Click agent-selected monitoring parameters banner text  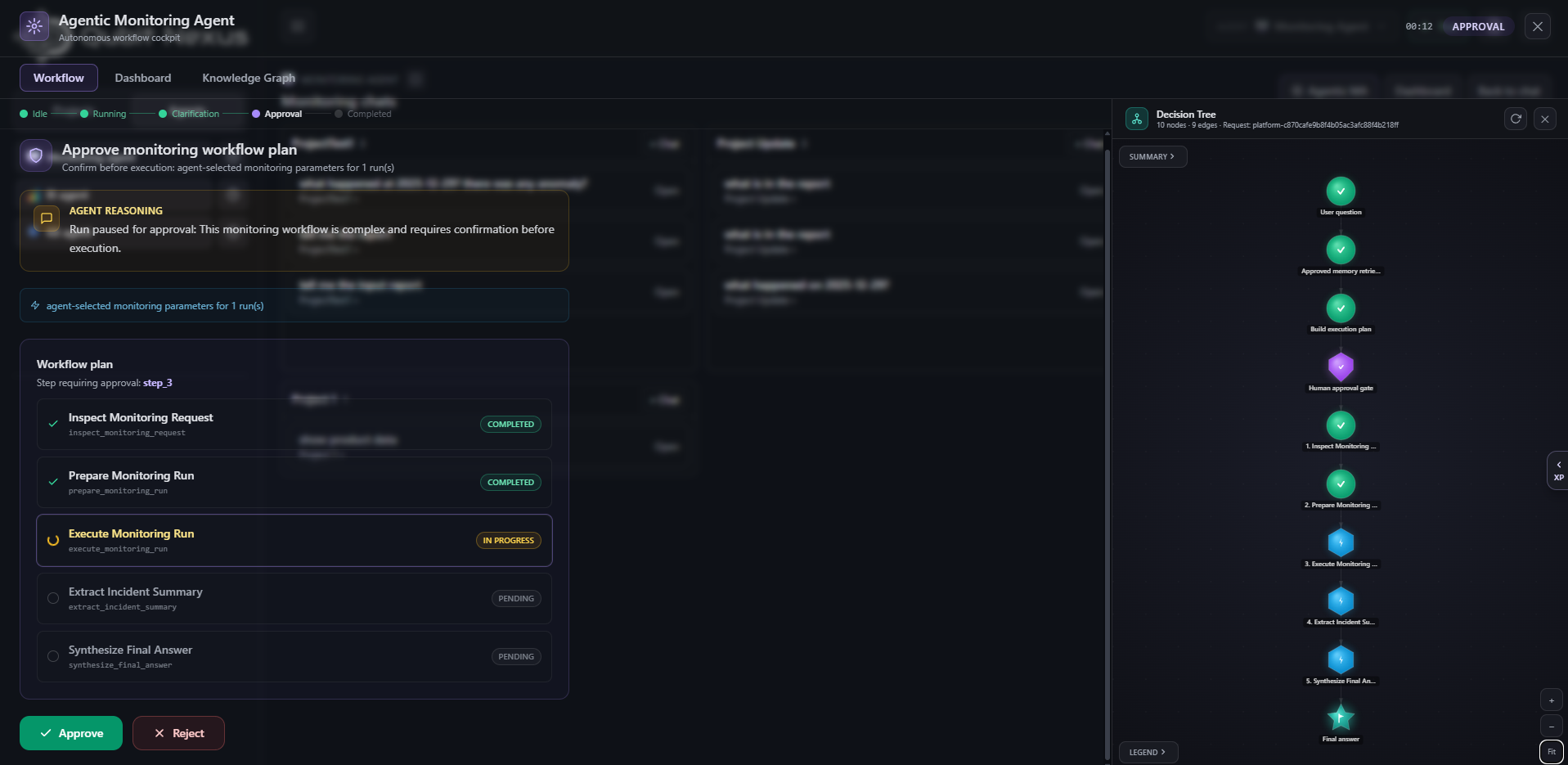155,306
